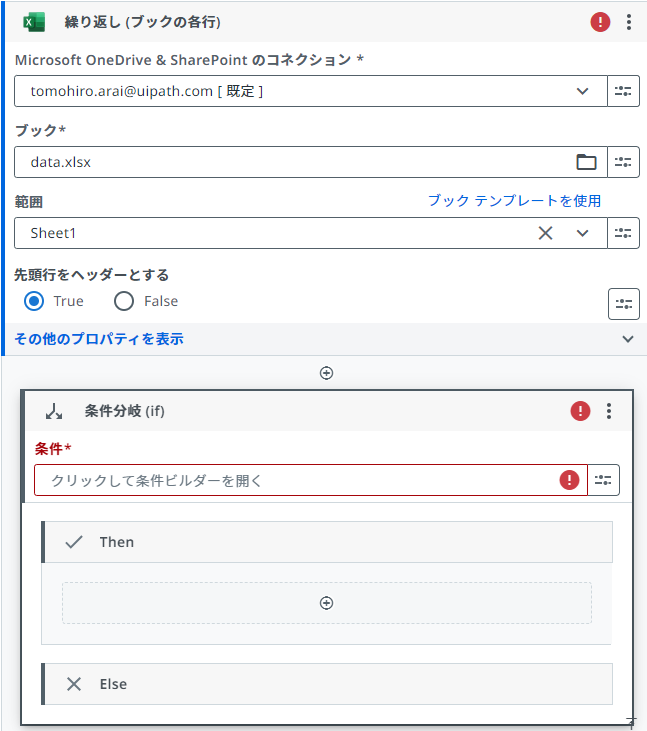Click the branch icon of the If activity (条件分岐)
Image resolution: width=647 pixels, height=731 pixels.
54,411
